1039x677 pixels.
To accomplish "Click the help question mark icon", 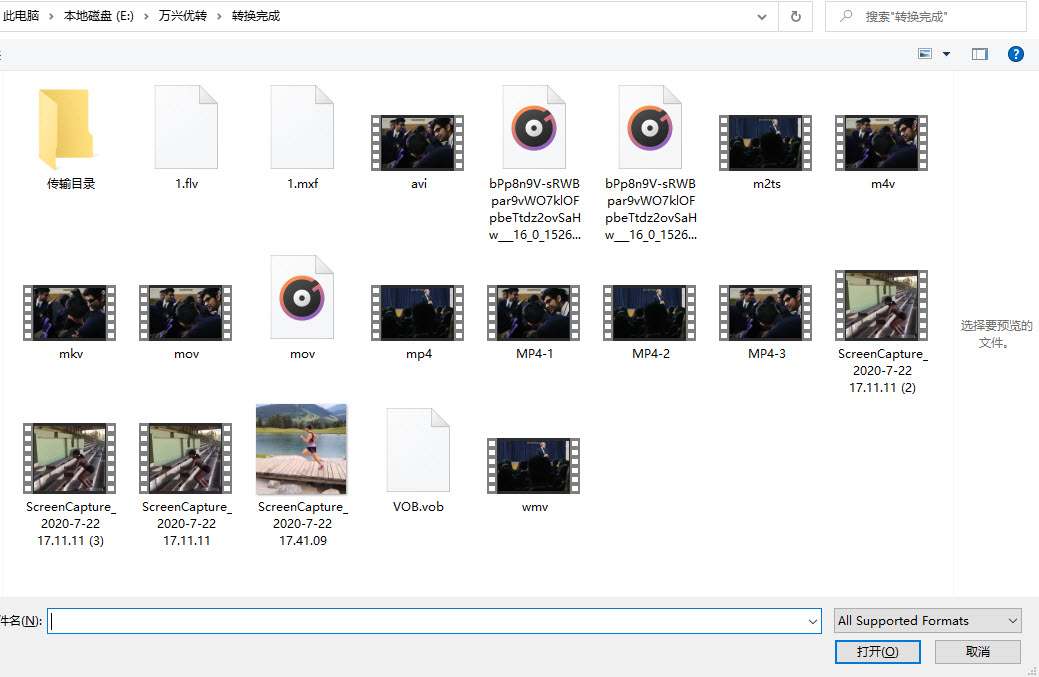I will pyautogui.click(x=1015, y=54).
